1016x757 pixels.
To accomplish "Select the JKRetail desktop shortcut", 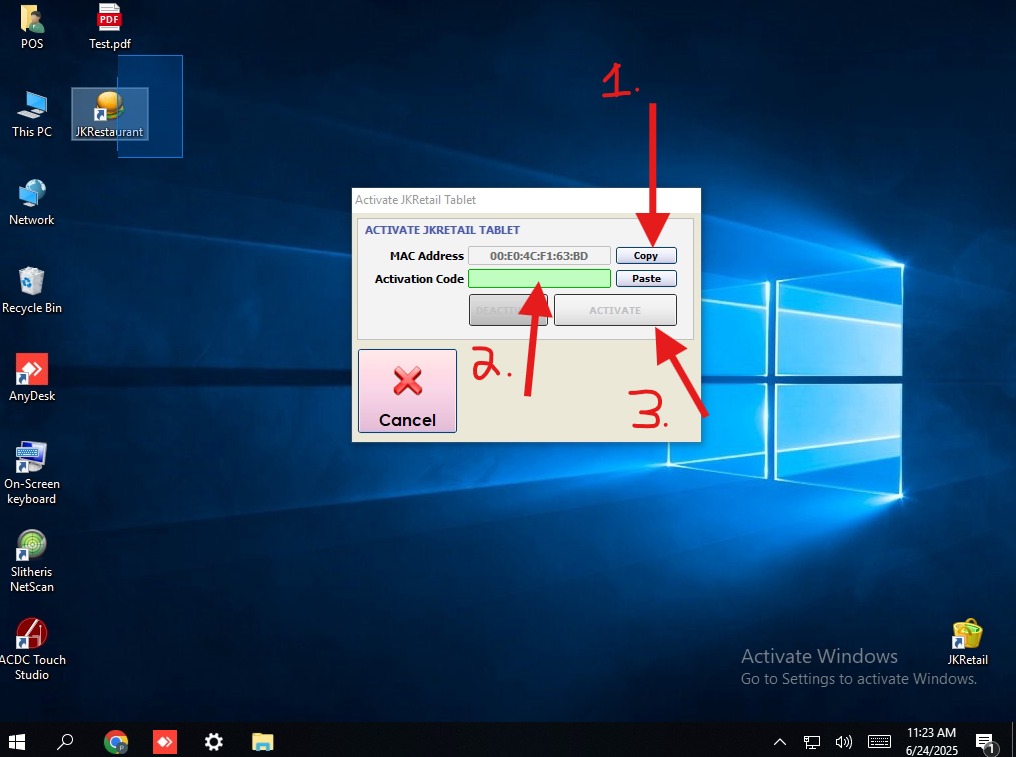I will pyautogui.click(x=967, y=642).
